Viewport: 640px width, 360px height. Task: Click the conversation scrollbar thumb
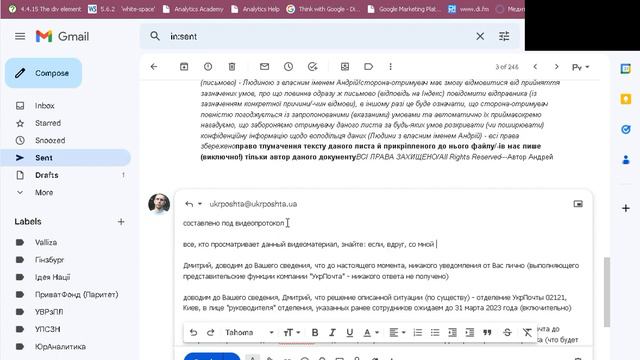(x=607, y=292)
